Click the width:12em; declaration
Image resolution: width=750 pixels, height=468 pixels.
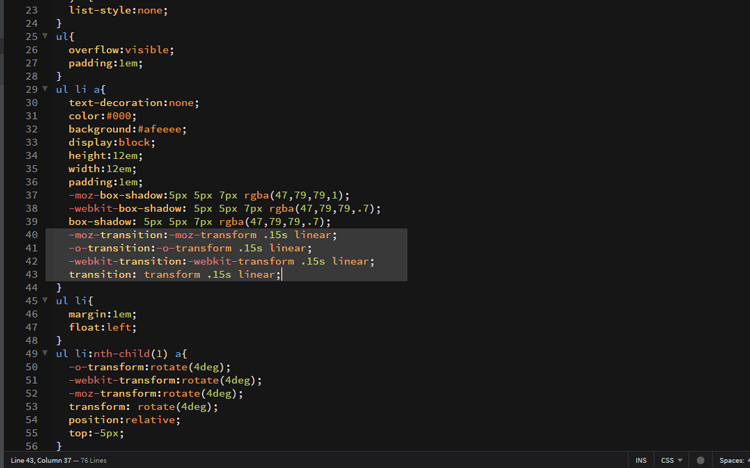[102, 169]
